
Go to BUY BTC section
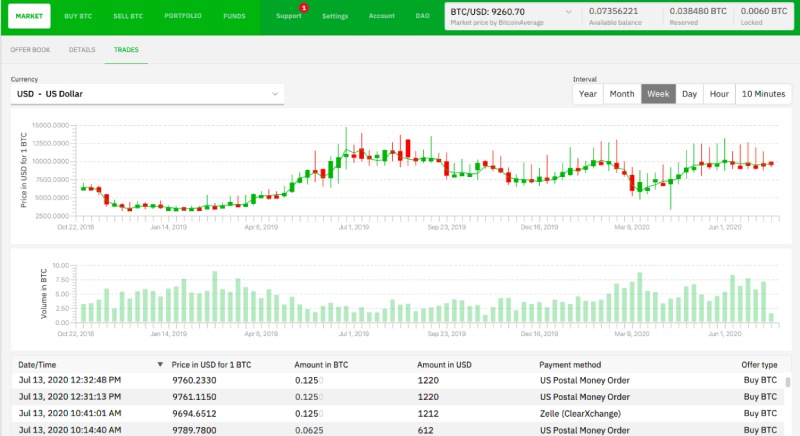pyautogui.click(x=78, y=16)
